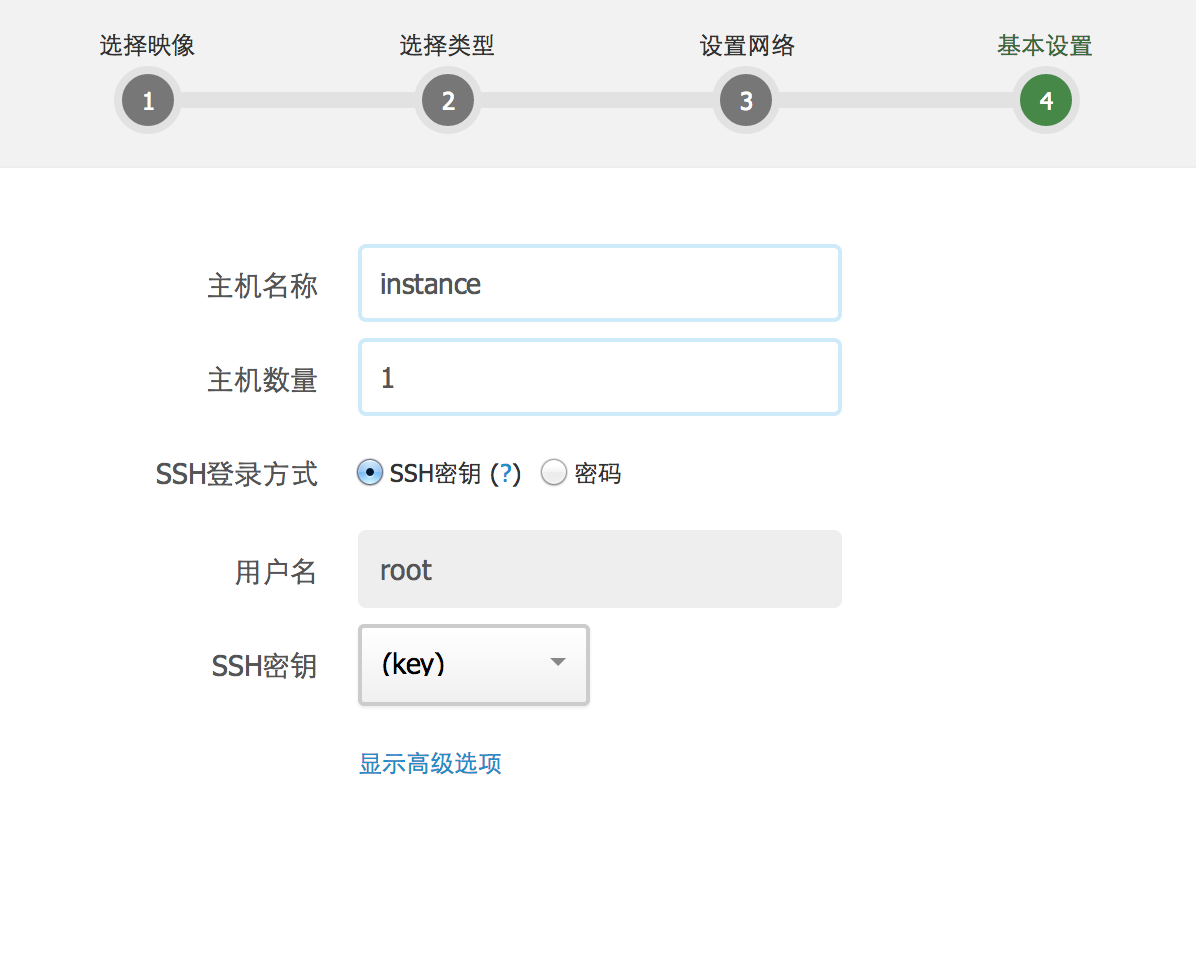Click the disabled 用户名 root field
This screenshot has height=978, width=1196.
pyautogui.click(x=599, y=570)
